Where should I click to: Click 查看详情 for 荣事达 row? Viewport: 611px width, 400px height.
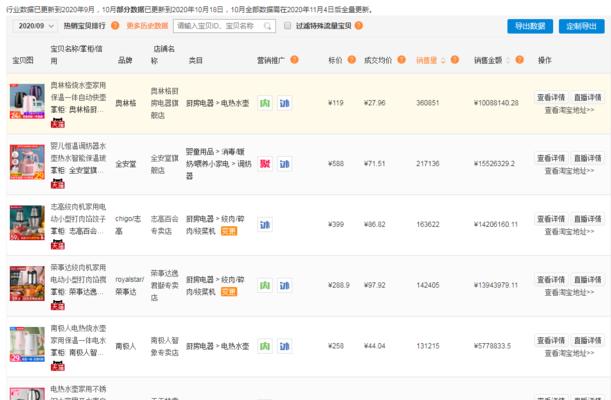(551, 280)
